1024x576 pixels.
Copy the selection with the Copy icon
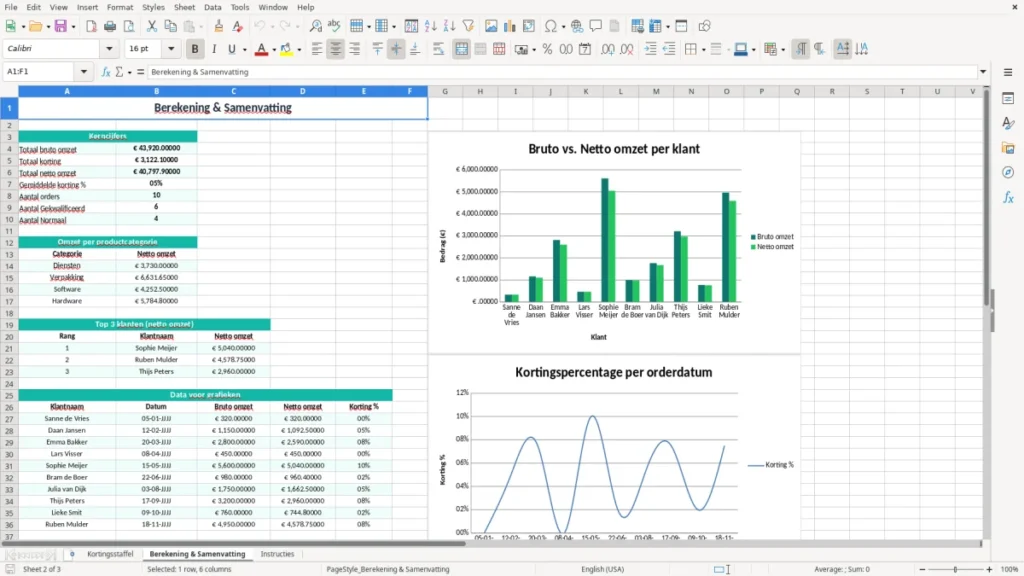pos(170,26)
